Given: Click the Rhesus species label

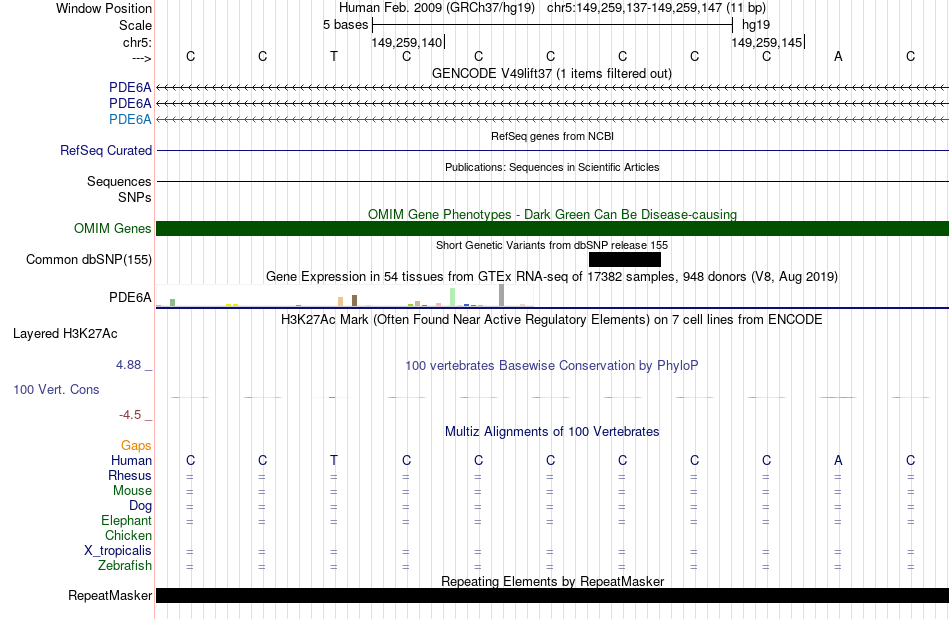Looking at the screenshot, I should (x=130, y=476).
